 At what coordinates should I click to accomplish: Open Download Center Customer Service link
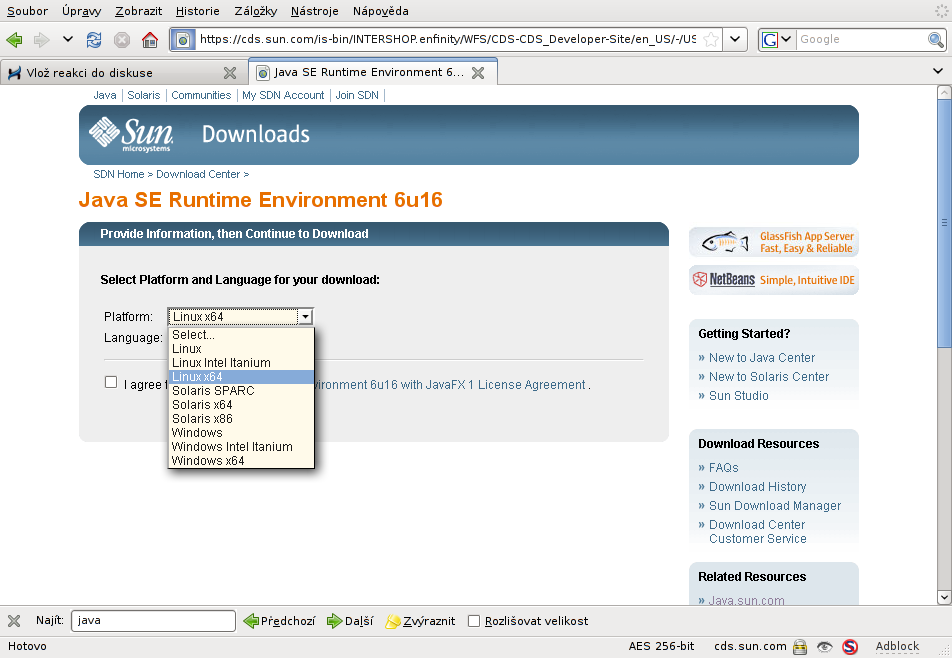[758, 532]
